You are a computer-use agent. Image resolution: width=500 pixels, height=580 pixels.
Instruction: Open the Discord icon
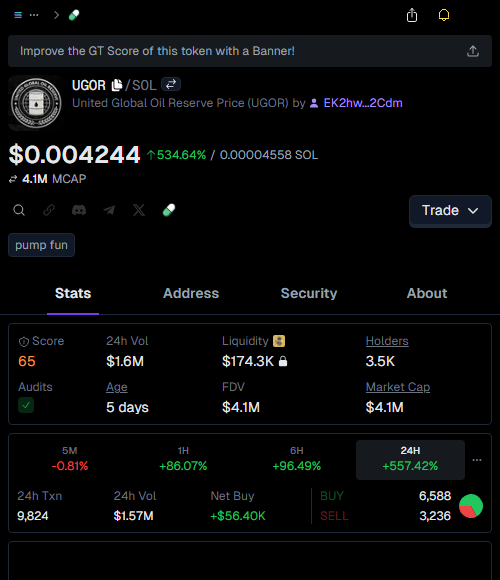[79, 210]
